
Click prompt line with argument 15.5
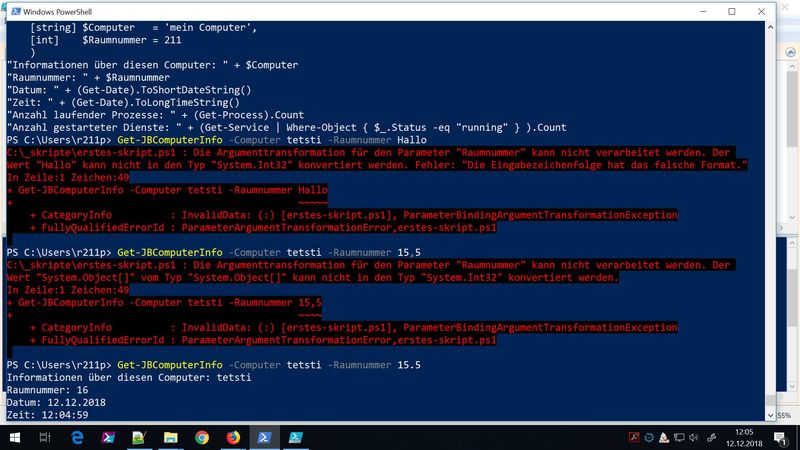[x=214, y=365]
